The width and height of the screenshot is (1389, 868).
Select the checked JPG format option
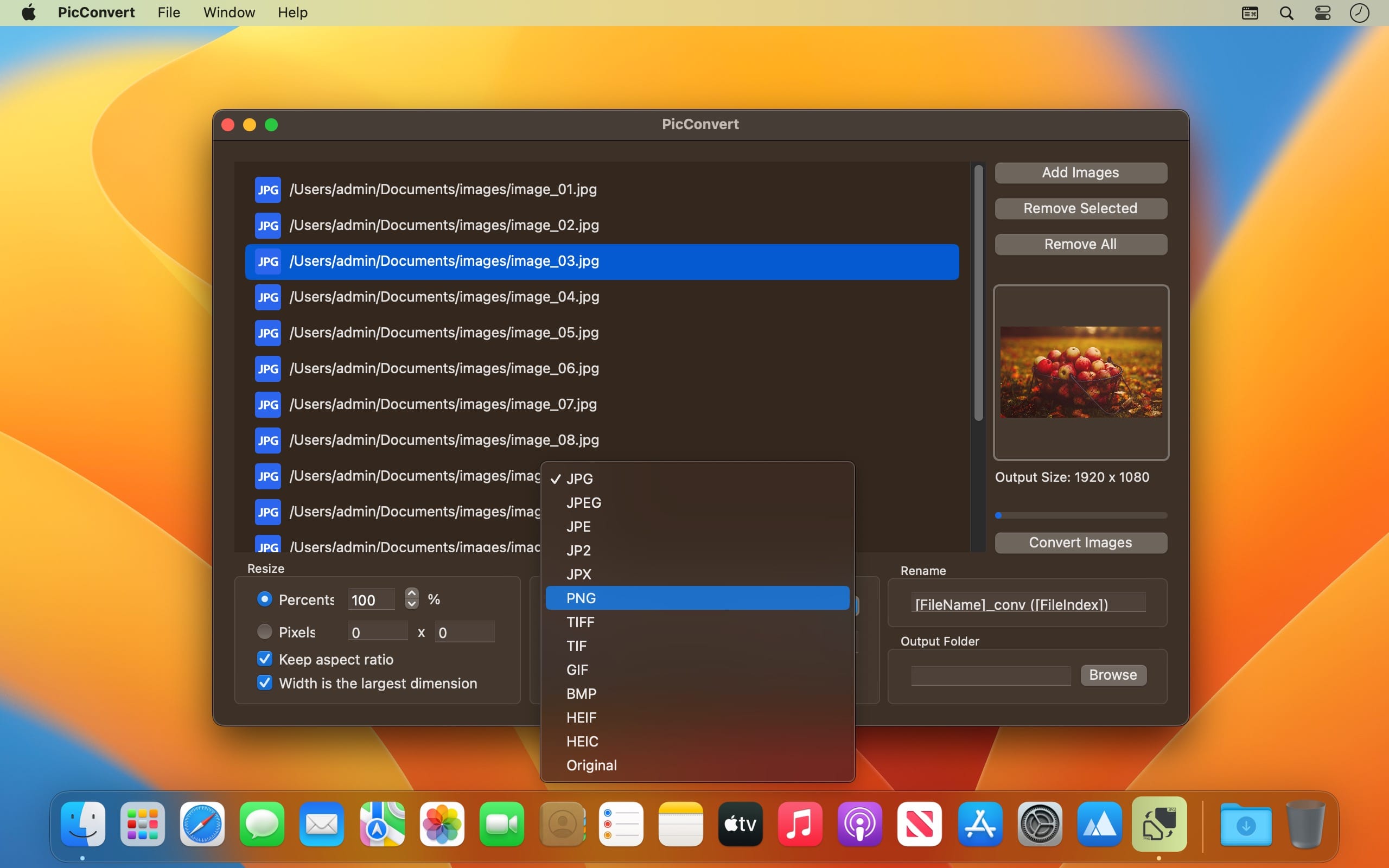coord(697,478)
